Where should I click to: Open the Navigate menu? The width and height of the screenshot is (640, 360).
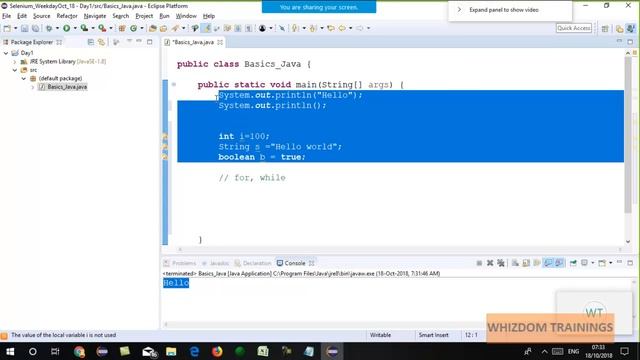95,16
